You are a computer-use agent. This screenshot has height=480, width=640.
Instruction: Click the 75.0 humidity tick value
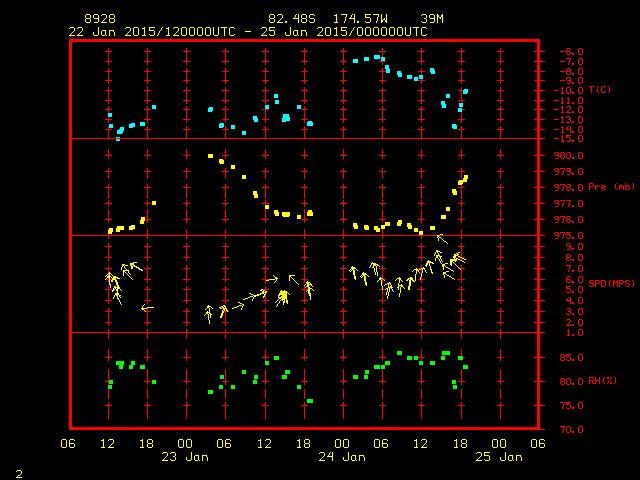571,406
